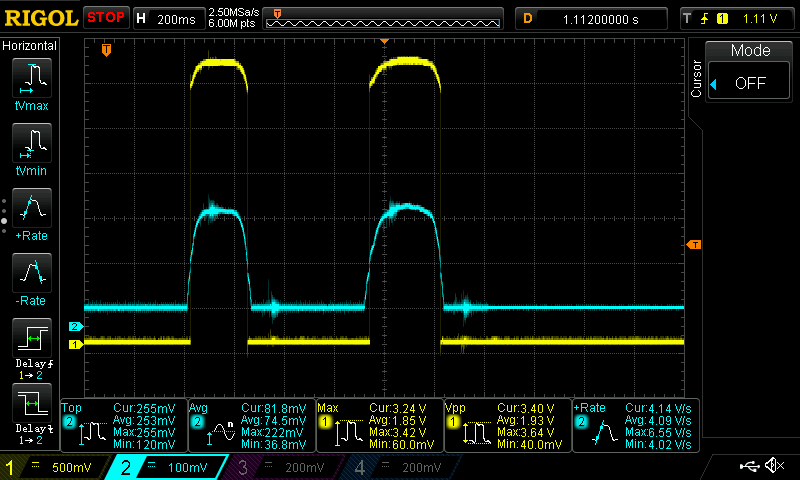Click the Mode menu label

[750, 50]
